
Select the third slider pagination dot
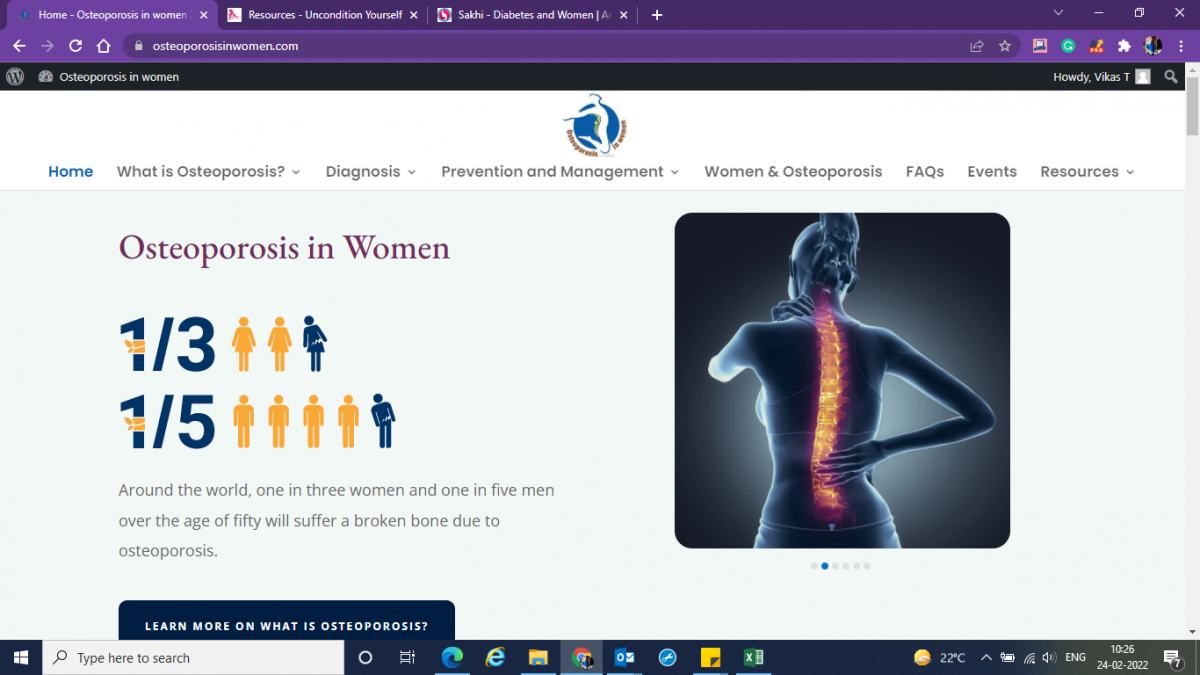pyautogui.click(x=835, y=566)
